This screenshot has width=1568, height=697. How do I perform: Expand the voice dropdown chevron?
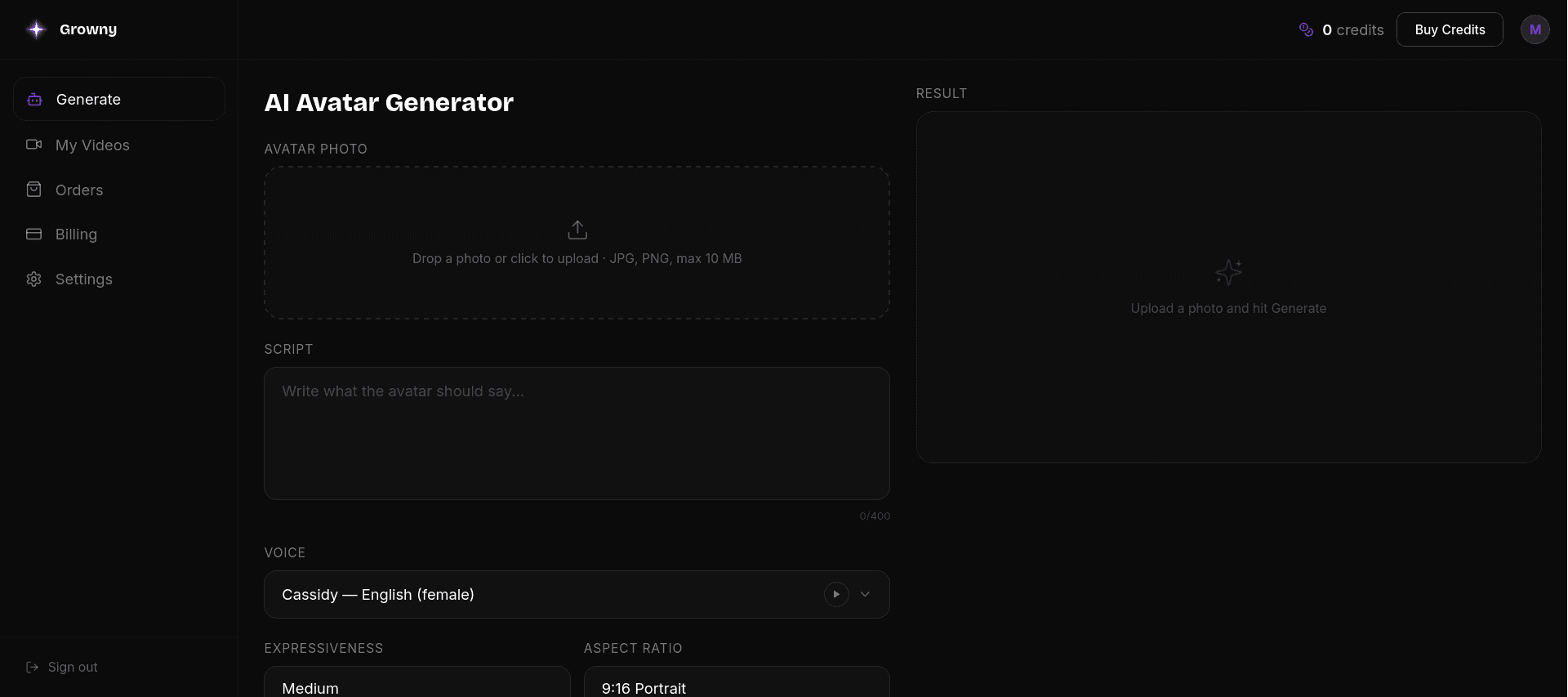coord(865,594)
